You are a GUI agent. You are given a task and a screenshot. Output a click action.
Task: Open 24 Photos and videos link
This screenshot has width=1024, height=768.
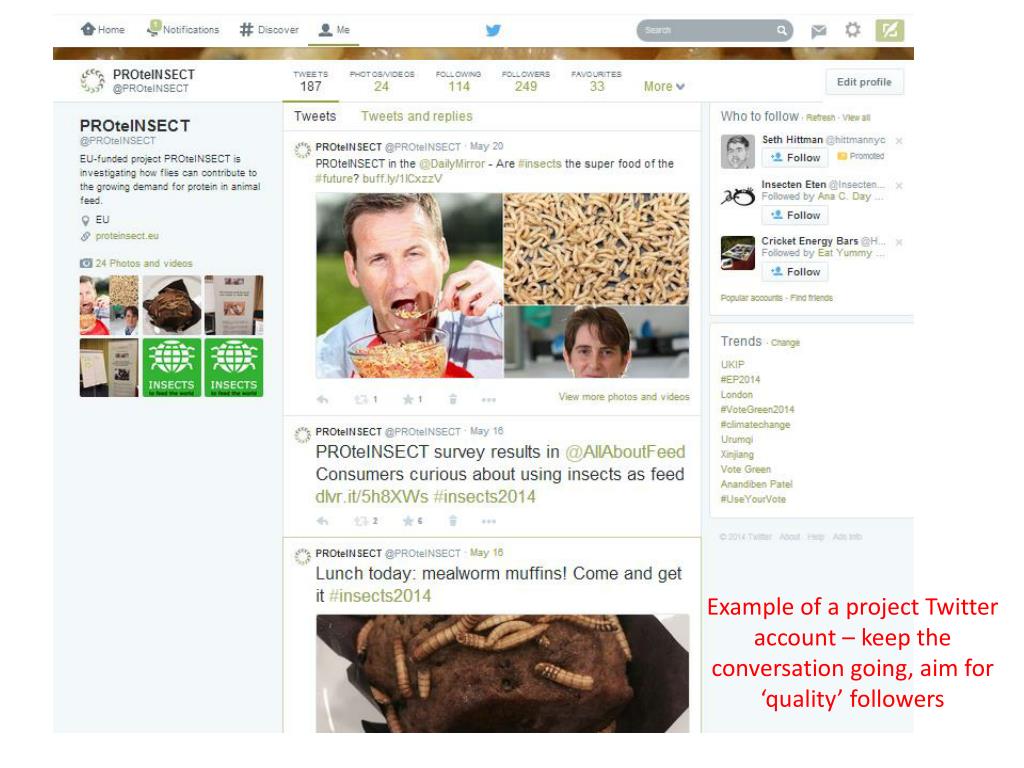pos(144,263)
